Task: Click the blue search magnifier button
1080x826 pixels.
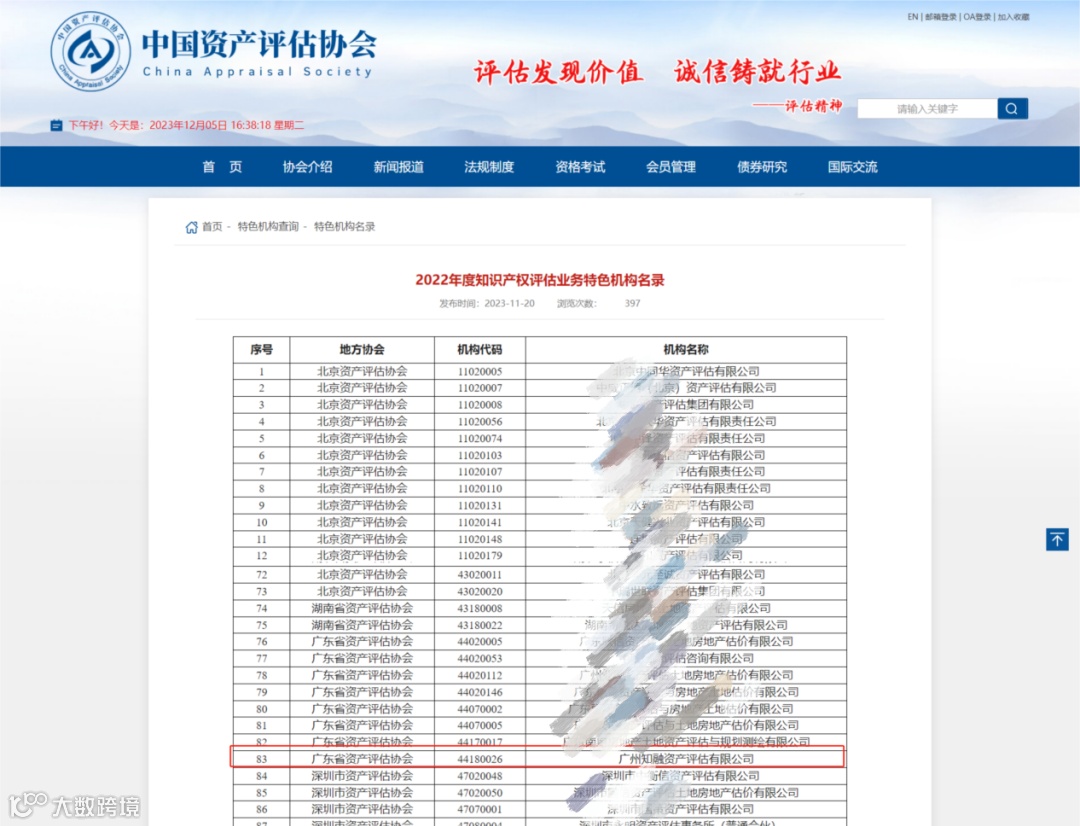Action: tap(1012, 108)
